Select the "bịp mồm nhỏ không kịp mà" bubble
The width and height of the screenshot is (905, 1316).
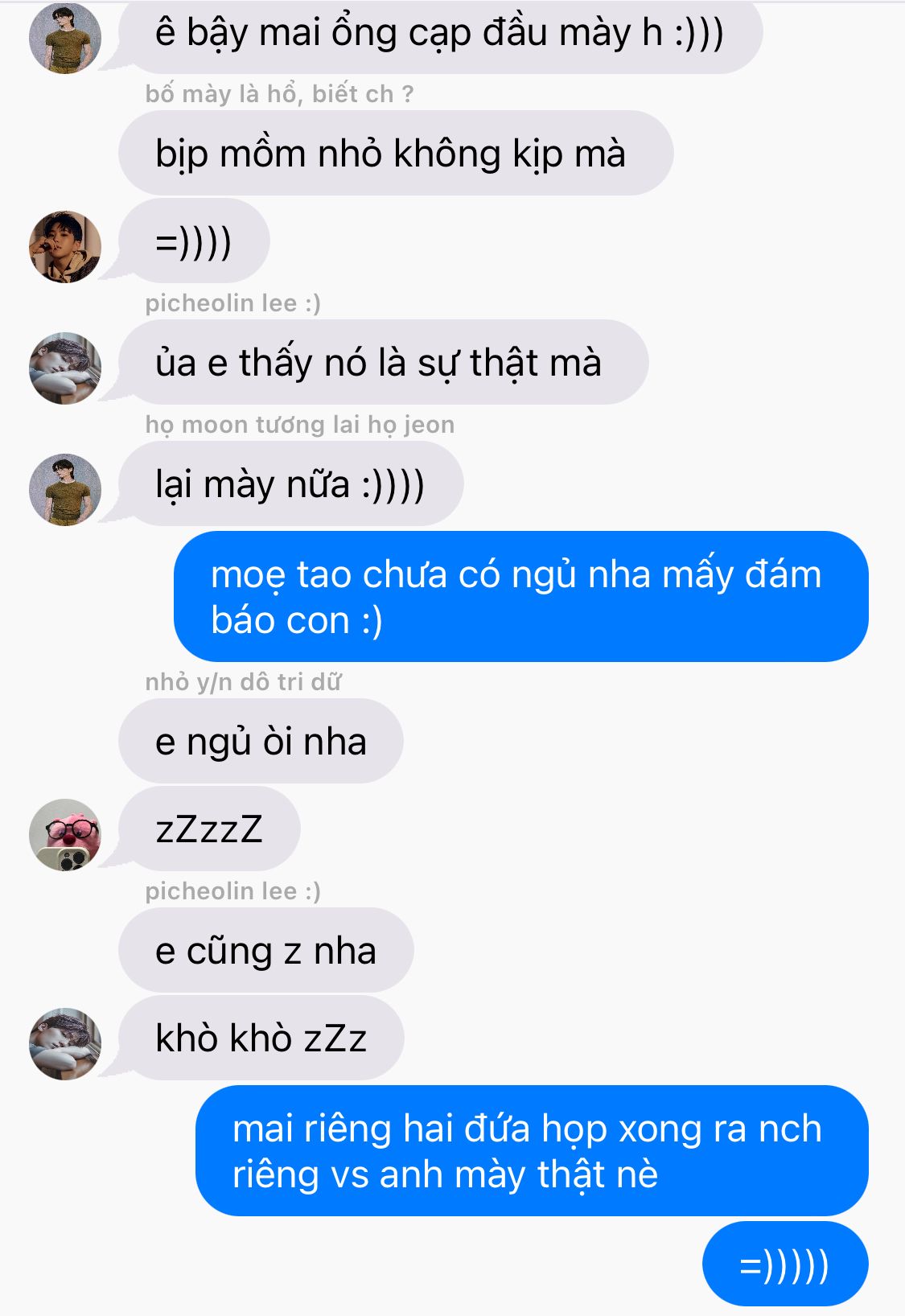click(x=396, y=153)
